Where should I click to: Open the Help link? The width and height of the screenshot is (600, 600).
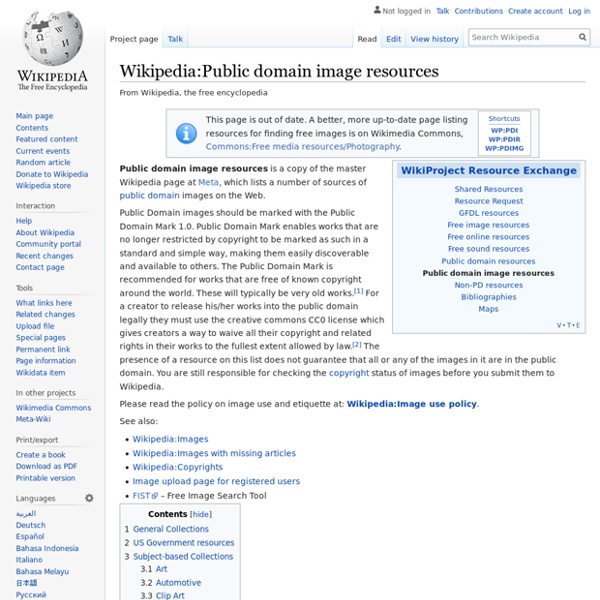point(24,221)
